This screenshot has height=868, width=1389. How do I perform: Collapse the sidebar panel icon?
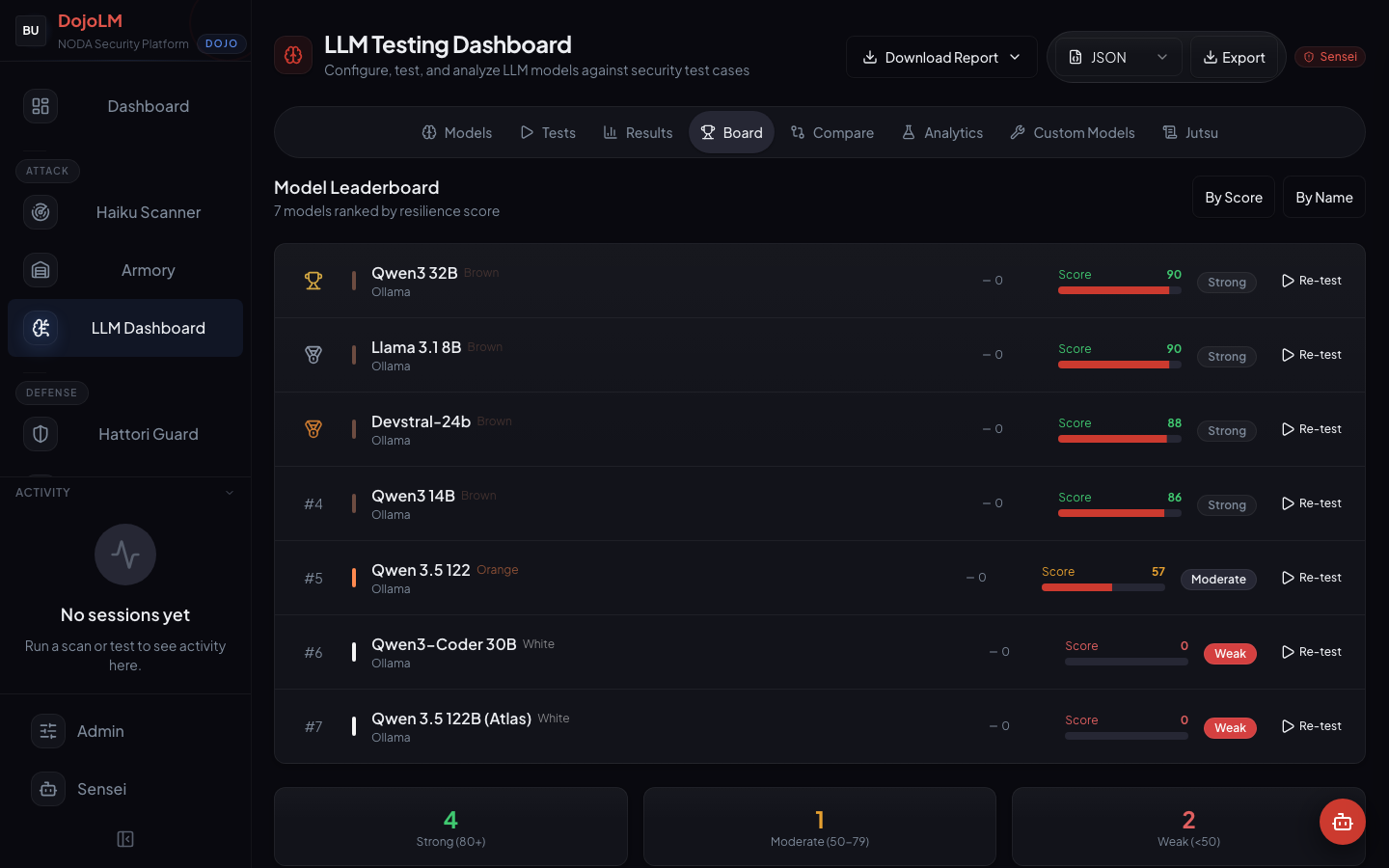(125, 839)
